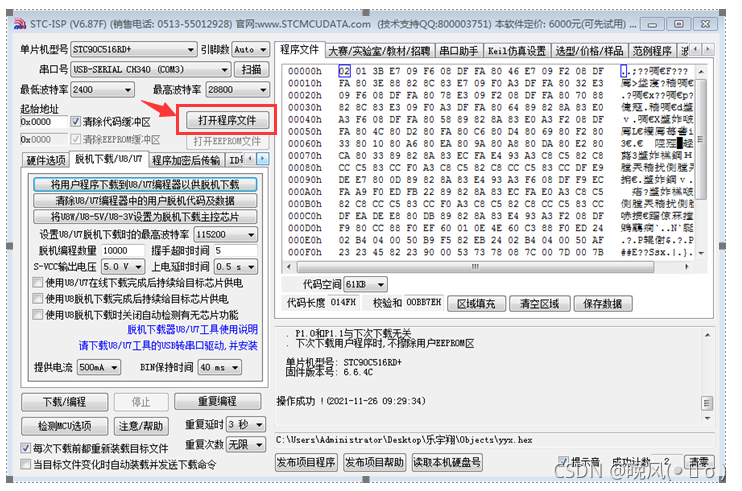This screenshot has height=491, width=742.
Task: Click 清除U8/U7编程器中的用户脱机代码及数据 button
Action: pyautogui.click(x=145, y=201)
